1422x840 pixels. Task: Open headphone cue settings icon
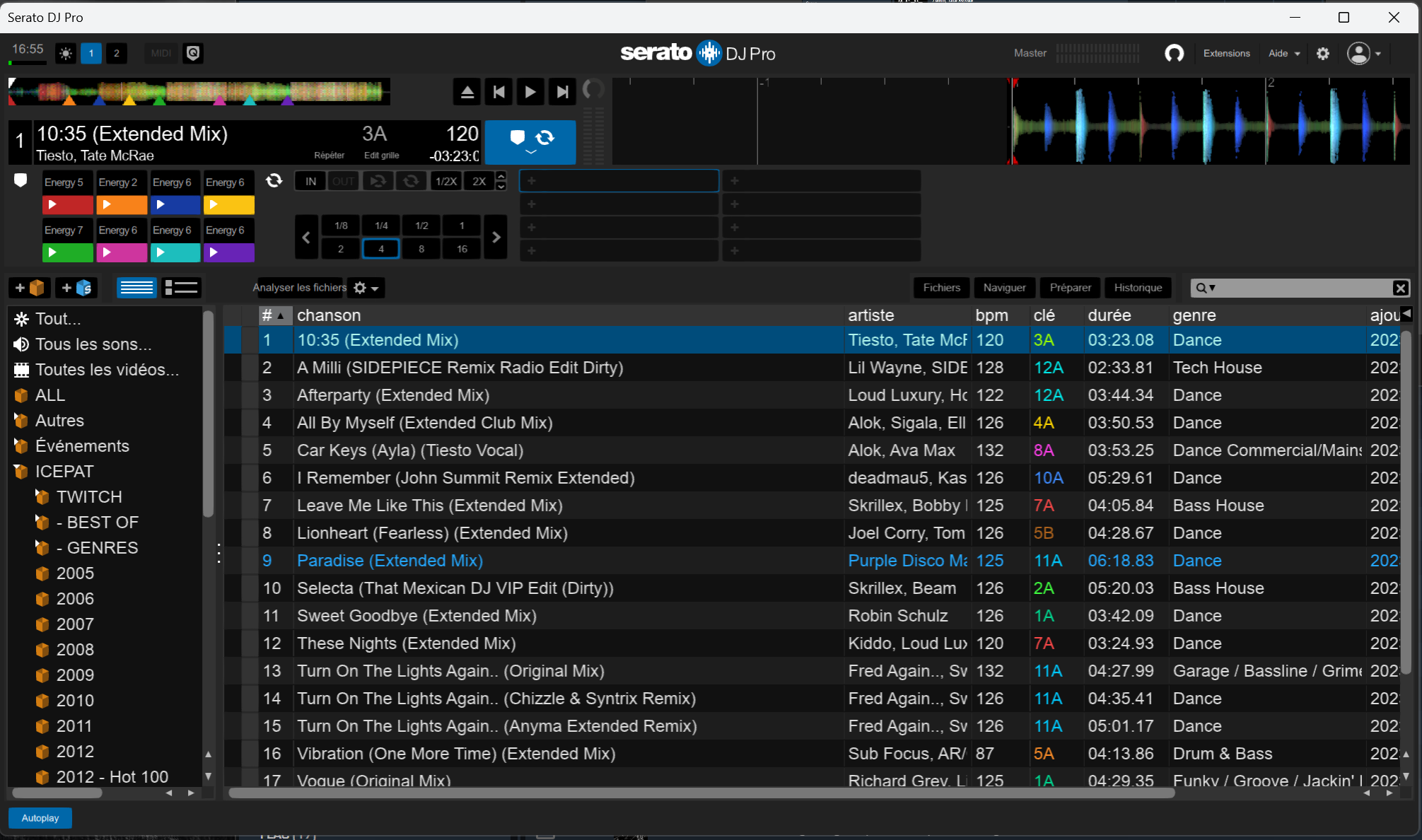1175,54
